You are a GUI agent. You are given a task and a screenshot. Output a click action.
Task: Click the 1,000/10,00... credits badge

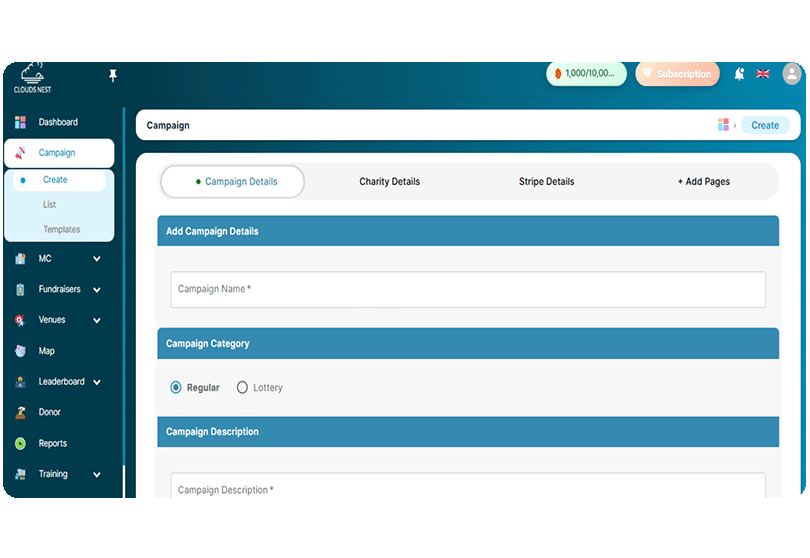pyautogui.click(x=586, y=74)
